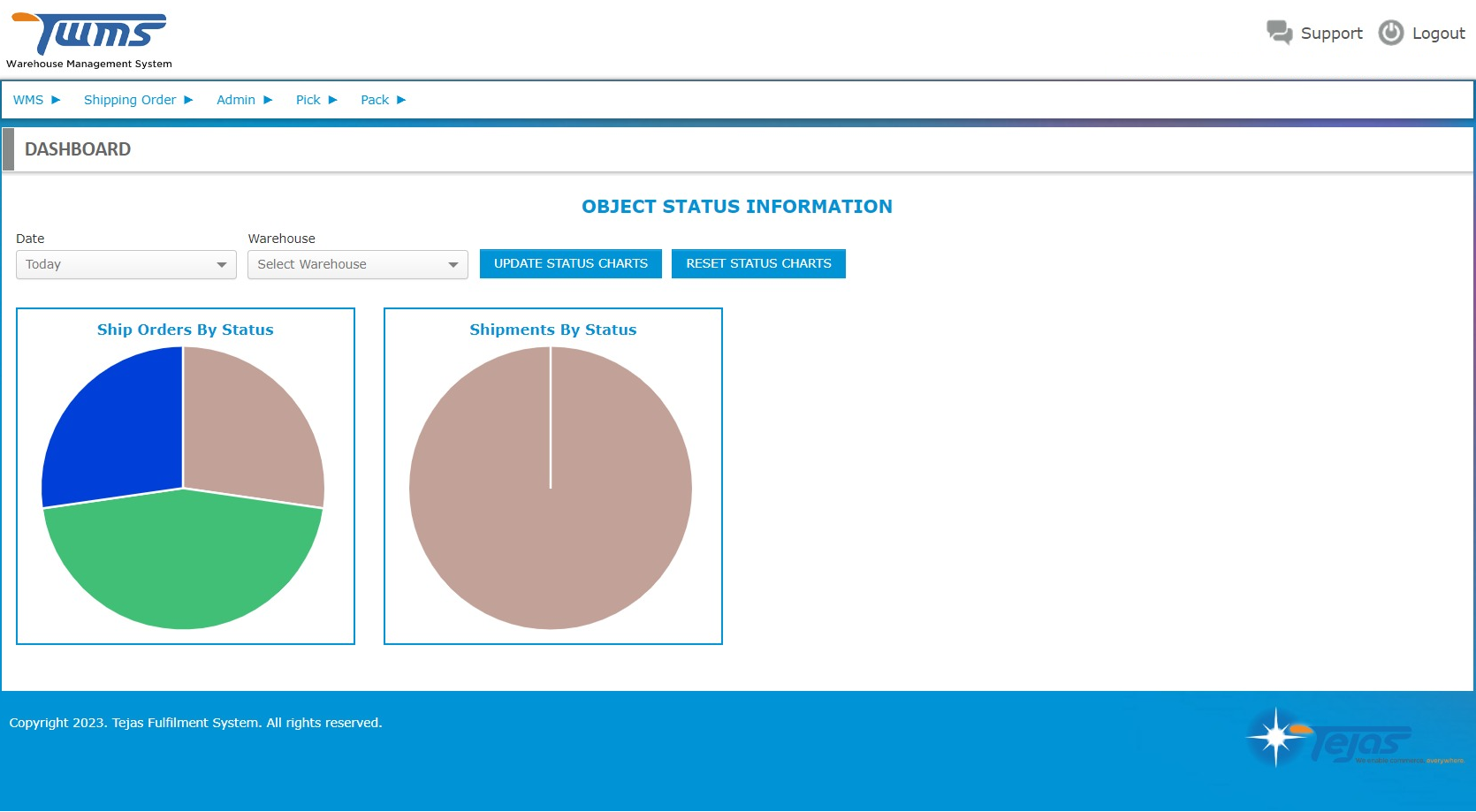The width and height of the screenshot is (1476, 812).
Task: Click the green slice in Ship Orders chart
Action: pyautogui.click(x=184, y=565)
